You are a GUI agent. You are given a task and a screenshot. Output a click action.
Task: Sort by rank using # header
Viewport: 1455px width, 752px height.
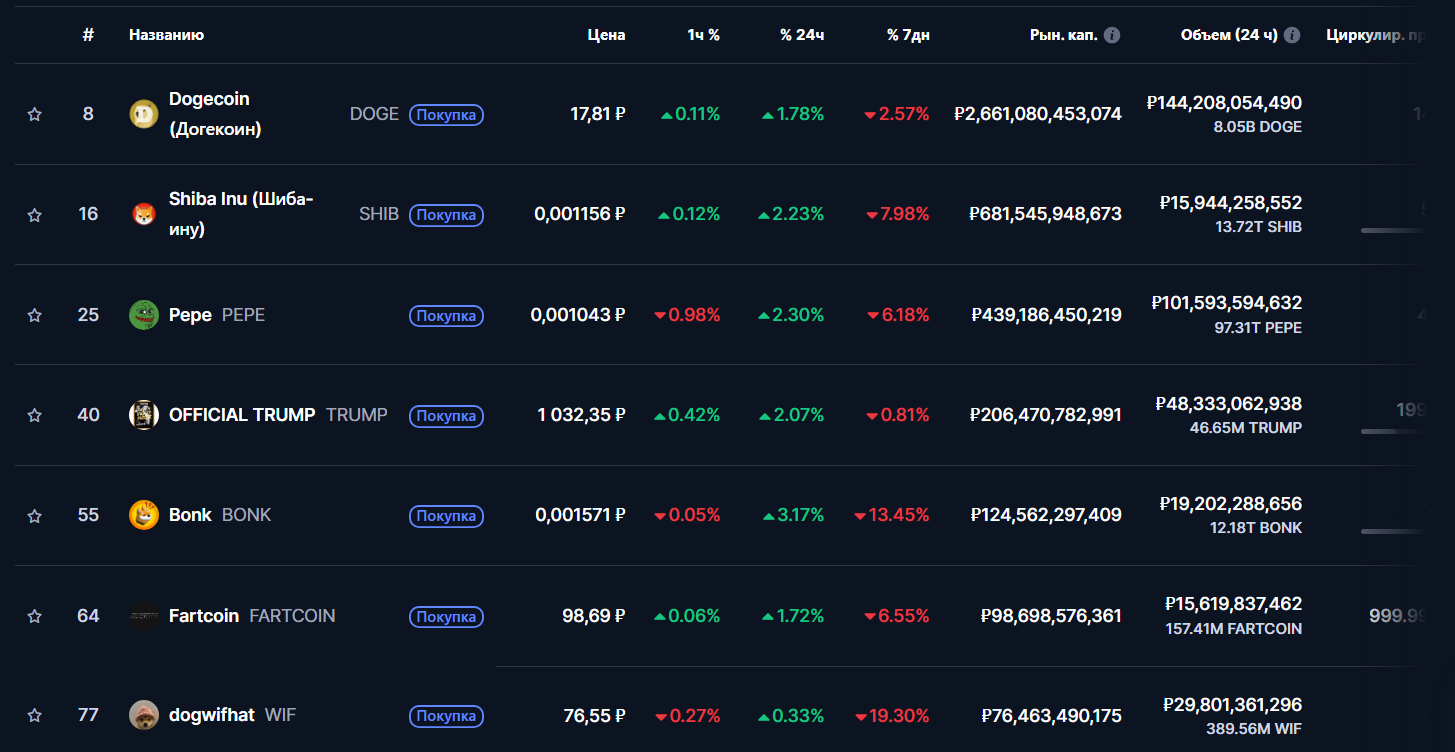point(88,35)
